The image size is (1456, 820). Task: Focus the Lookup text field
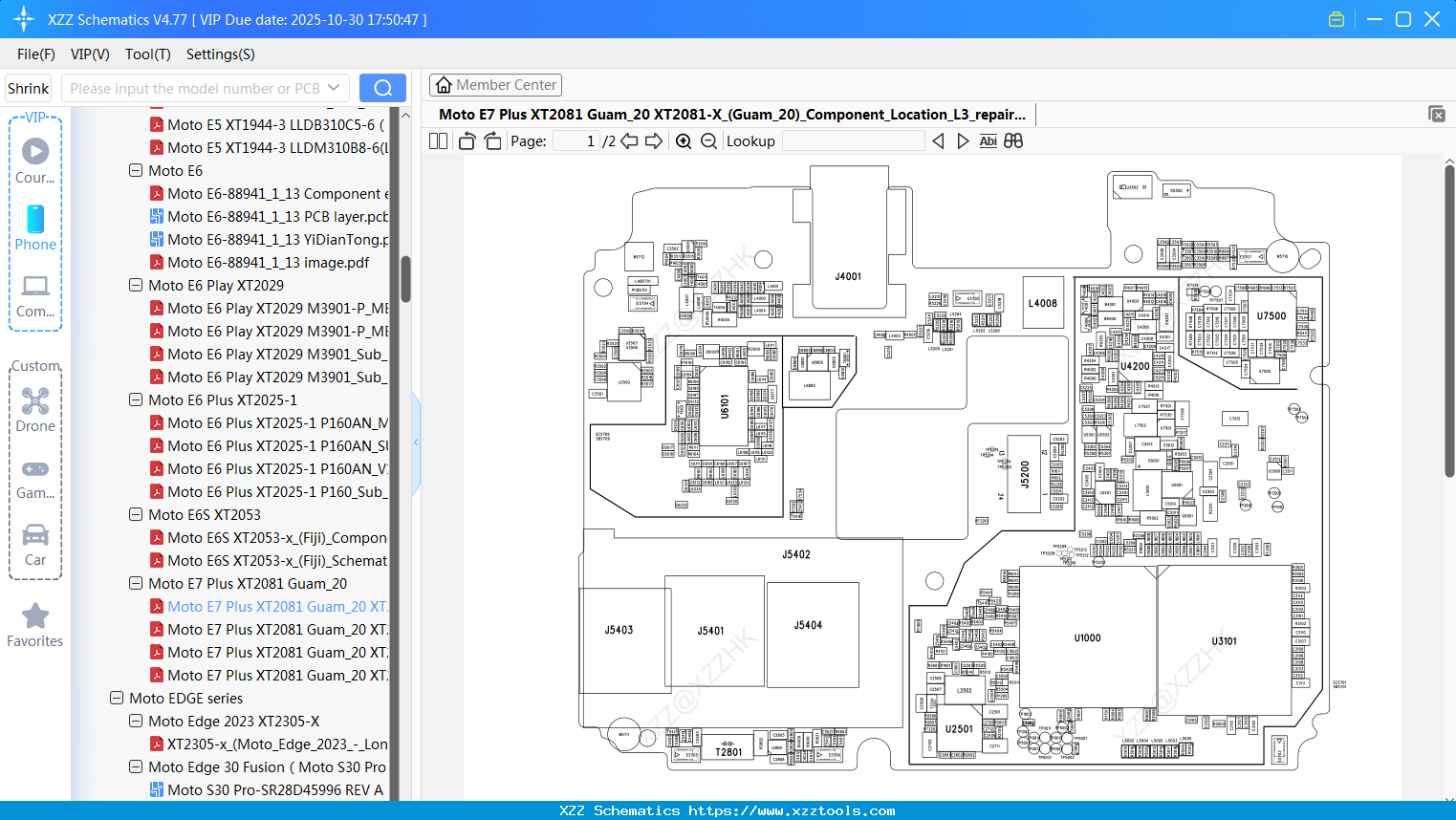(853, 141)
